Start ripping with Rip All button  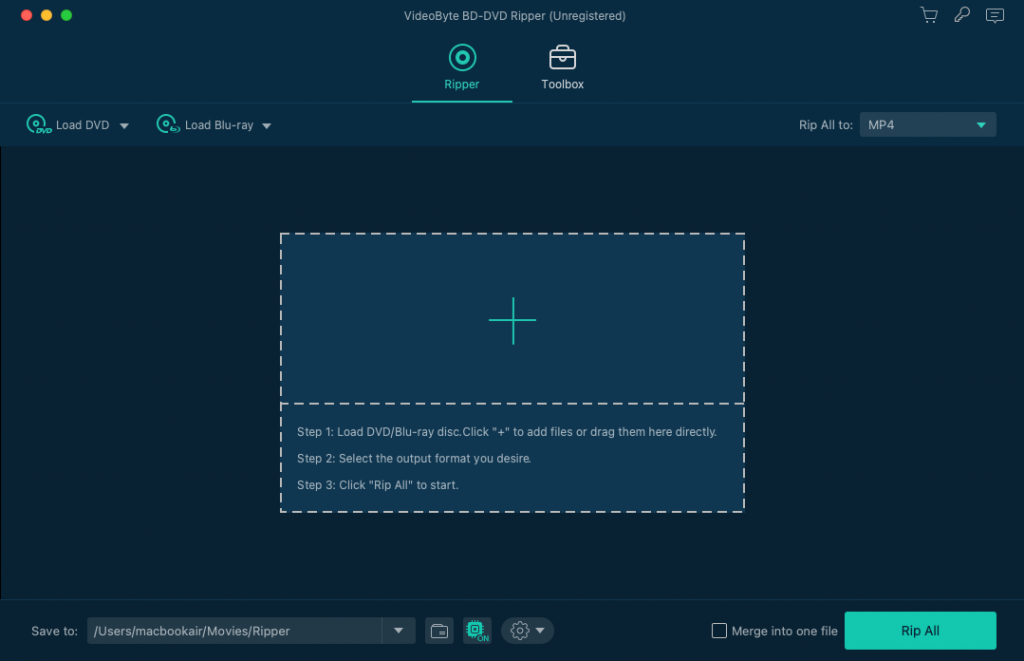(x=920, y=631)
